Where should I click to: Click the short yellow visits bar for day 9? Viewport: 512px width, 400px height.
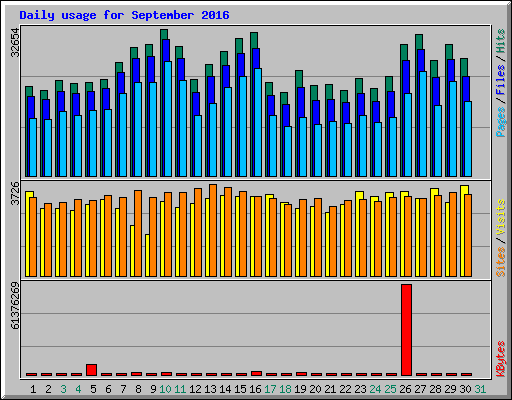pos(147,255)
